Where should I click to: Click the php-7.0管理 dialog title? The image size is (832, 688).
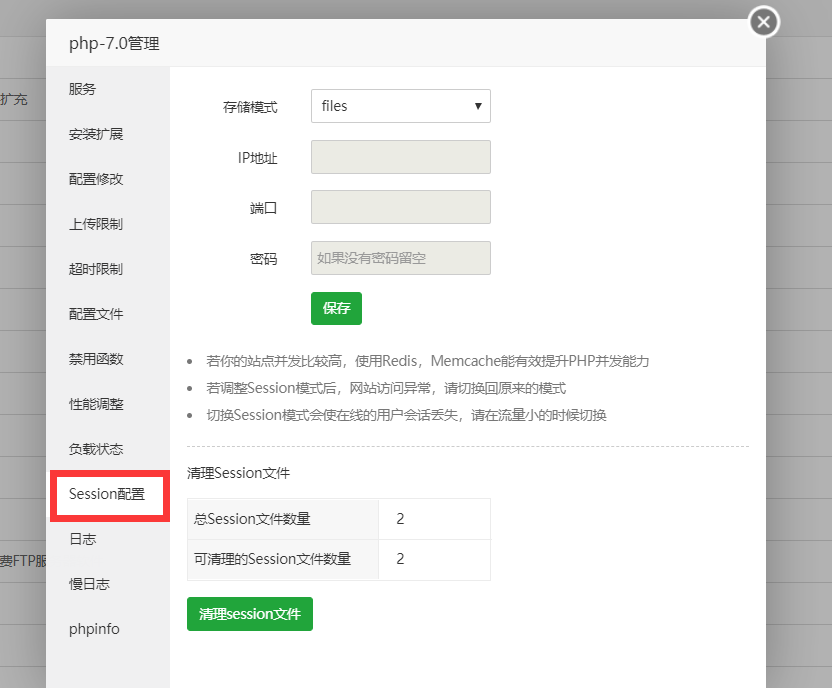(114, 43)
